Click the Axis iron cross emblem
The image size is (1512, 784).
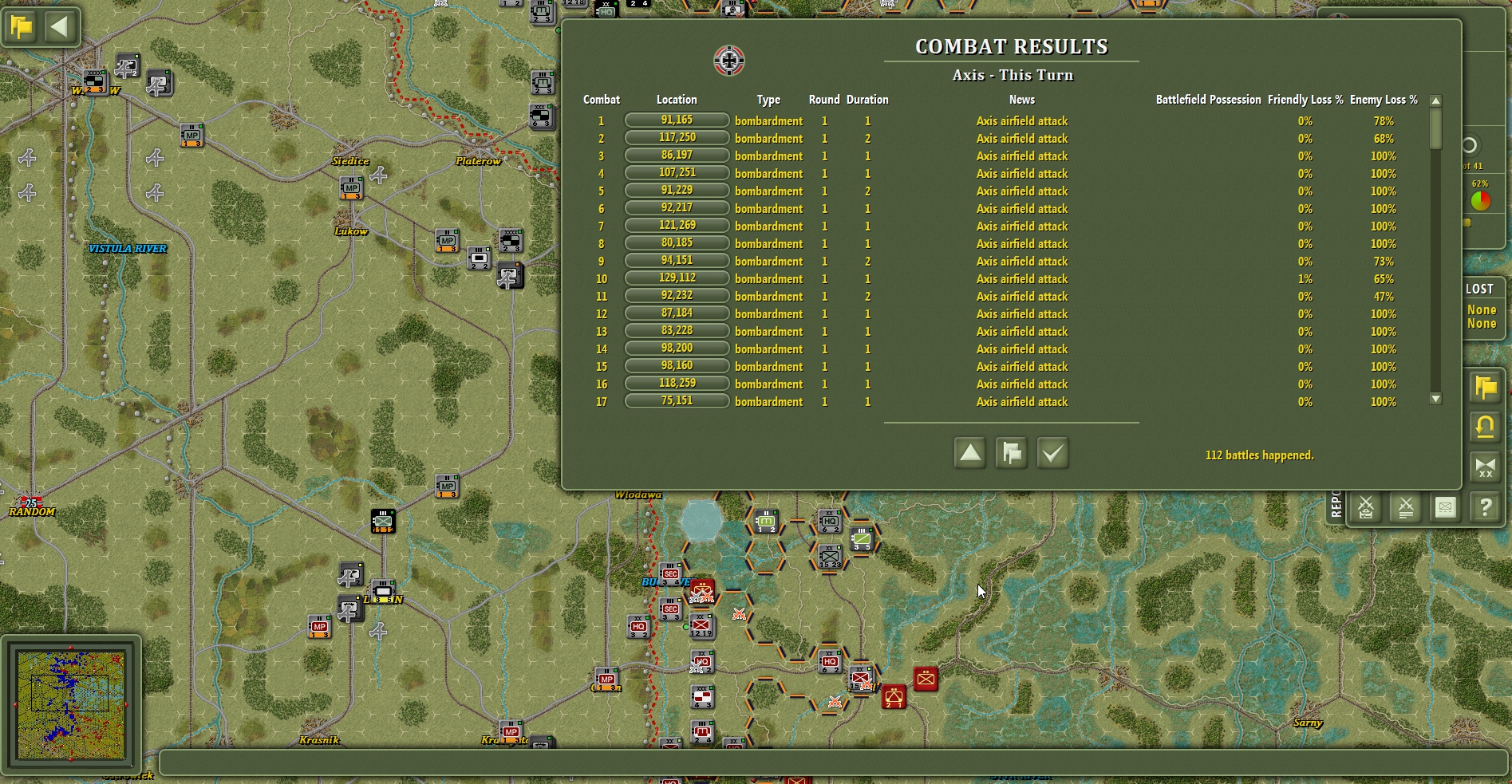pos(729,61)
